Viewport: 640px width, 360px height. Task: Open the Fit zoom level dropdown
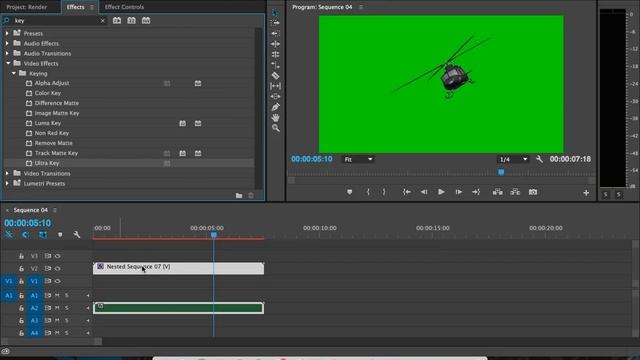[x=358, y=159]
